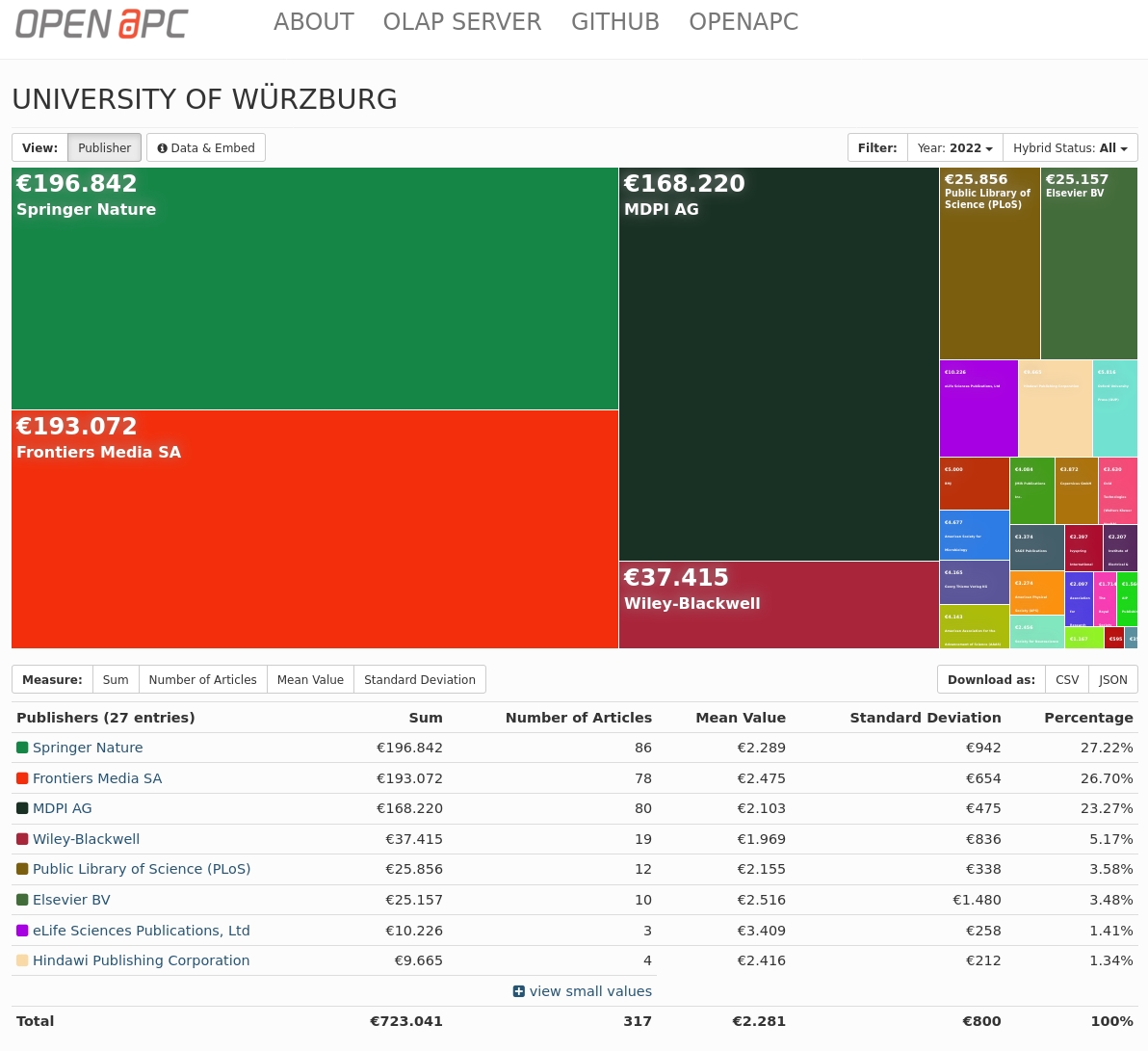Click the Sum column header
Screen dimensions: 1148x1051
point(426,718)
